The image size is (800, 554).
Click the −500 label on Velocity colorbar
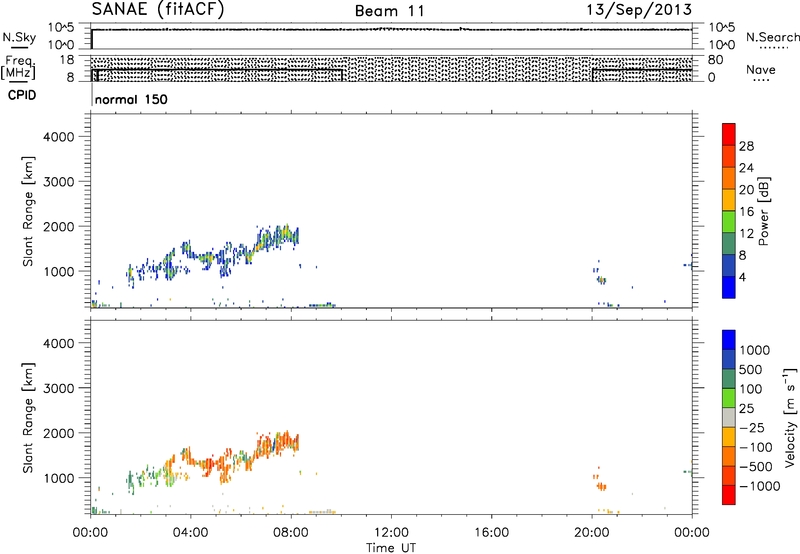756,466
